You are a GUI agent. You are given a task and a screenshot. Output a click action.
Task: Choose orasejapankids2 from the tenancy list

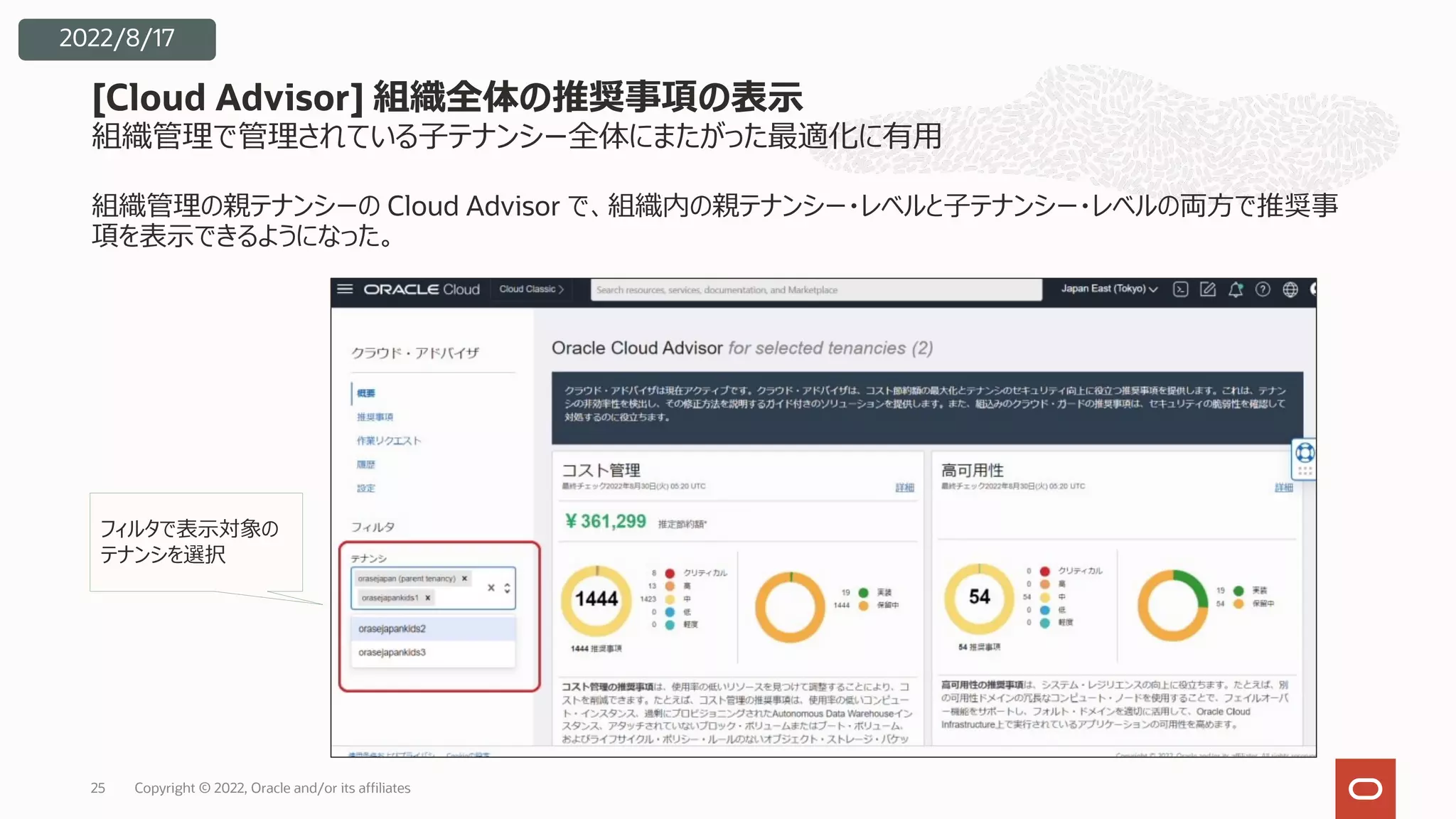[433, 628]
